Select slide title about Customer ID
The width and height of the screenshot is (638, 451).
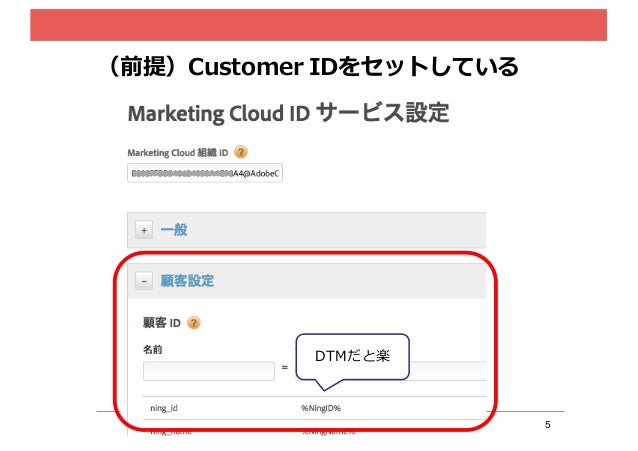(x=312, y=67)
